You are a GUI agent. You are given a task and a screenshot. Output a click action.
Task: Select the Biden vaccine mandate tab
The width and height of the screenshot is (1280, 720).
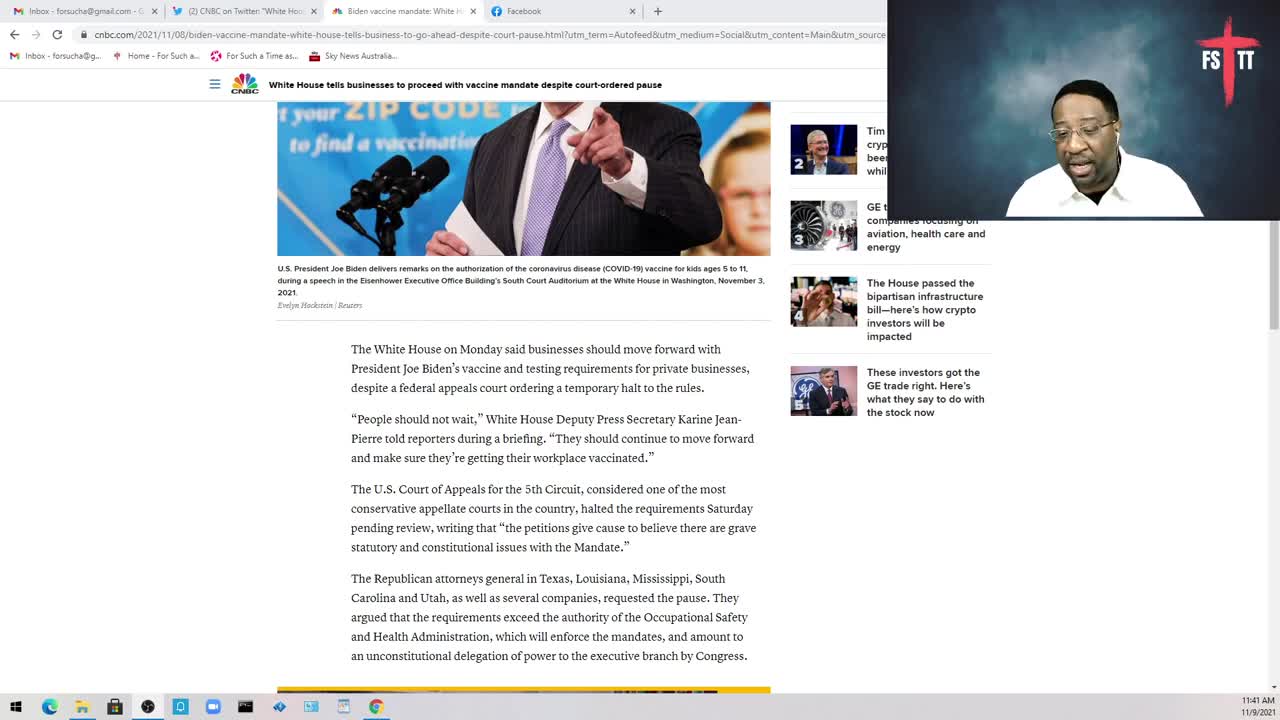403,11
